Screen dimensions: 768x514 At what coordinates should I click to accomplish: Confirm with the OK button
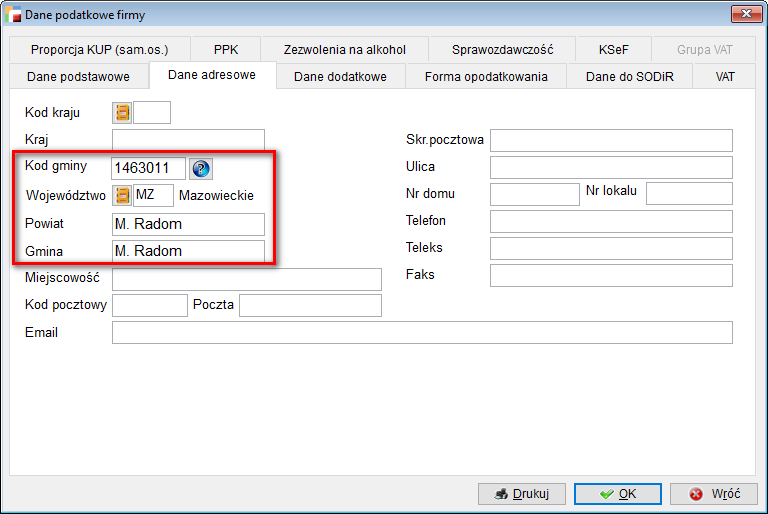pyautogui.click(x=617, y=494)
